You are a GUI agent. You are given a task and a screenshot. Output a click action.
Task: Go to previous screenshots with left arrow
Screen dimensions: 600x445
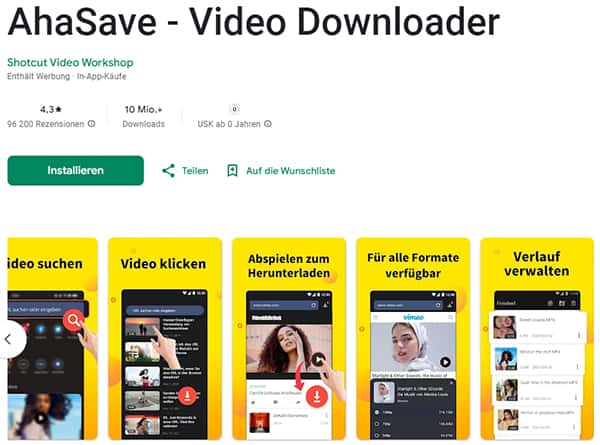coord(8,339)
